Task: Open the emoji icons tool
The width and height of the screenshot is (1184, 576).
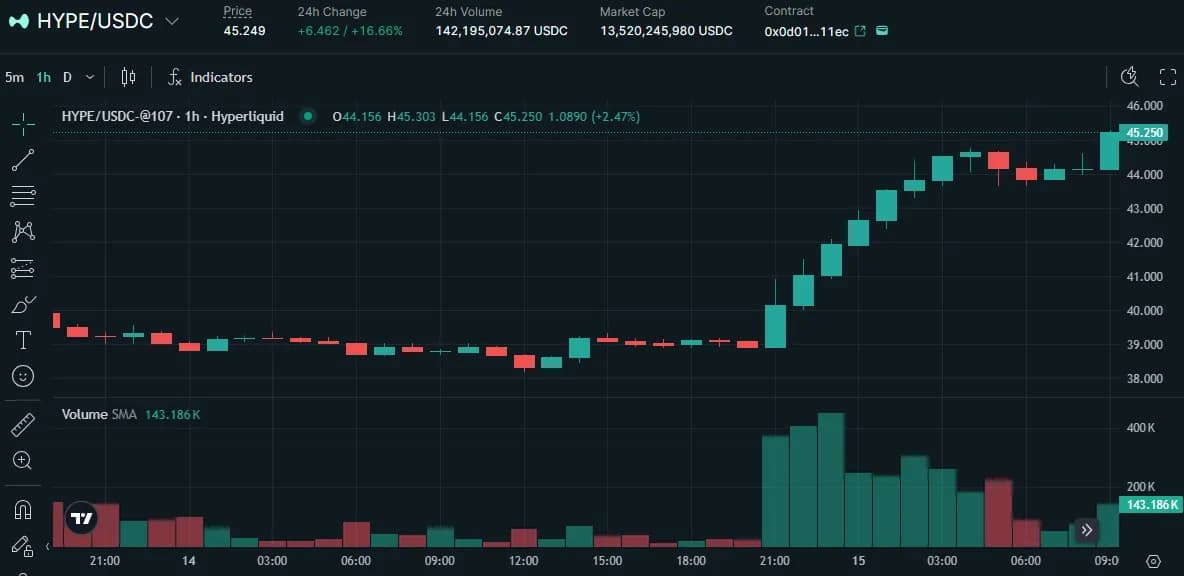Action: pos(23,376)
